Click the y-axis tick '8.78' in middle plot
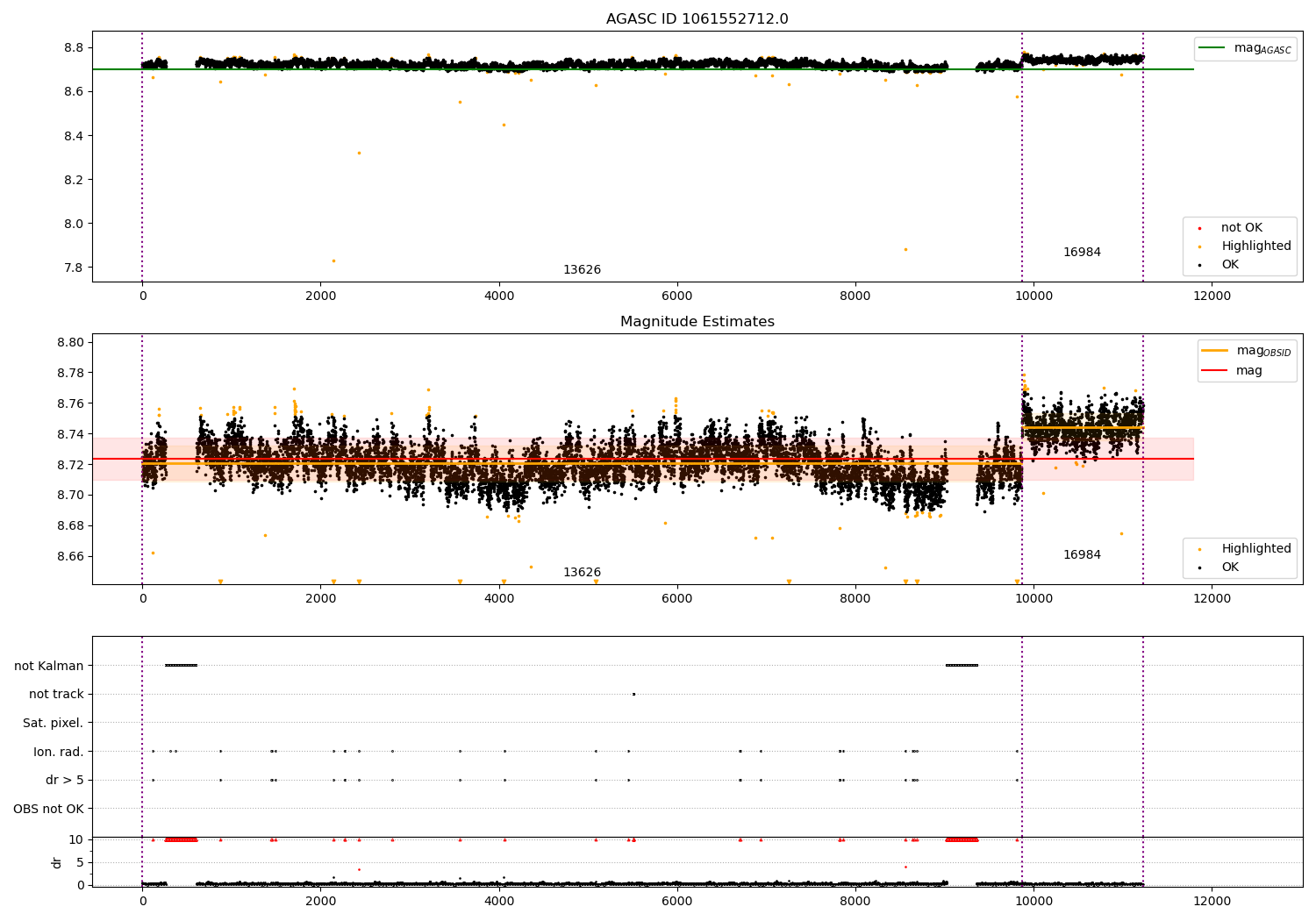 coord(70,374)
